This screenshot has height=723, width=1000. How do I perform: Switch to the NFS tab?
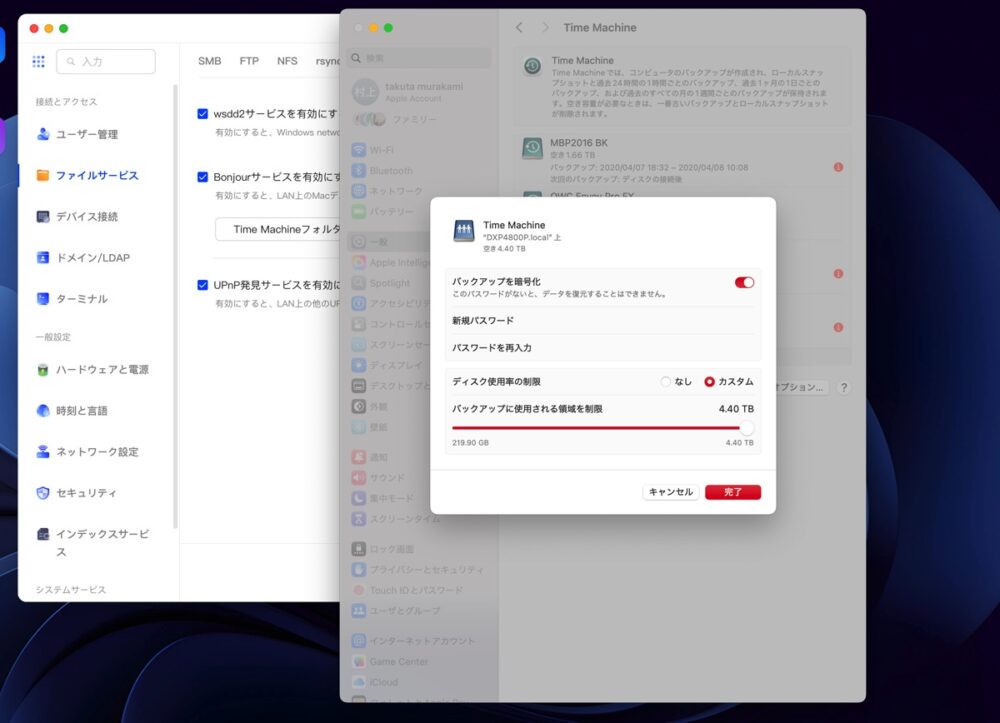pyautogui.click(x=287, y=61)
